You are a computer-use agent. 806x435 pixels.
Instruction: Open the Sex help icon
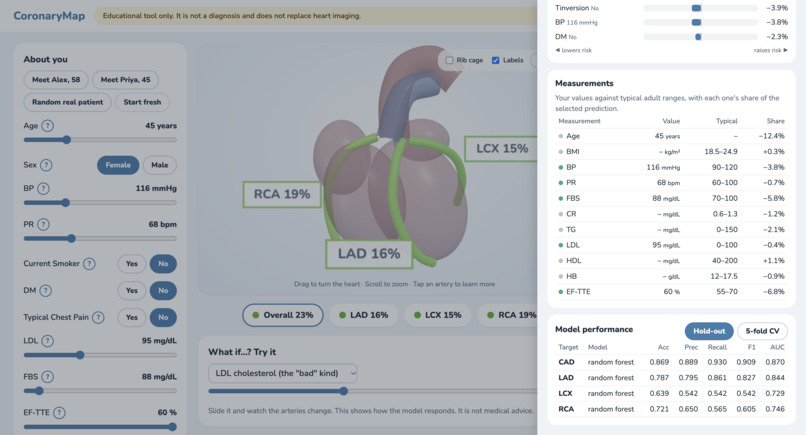pos(46,165)
